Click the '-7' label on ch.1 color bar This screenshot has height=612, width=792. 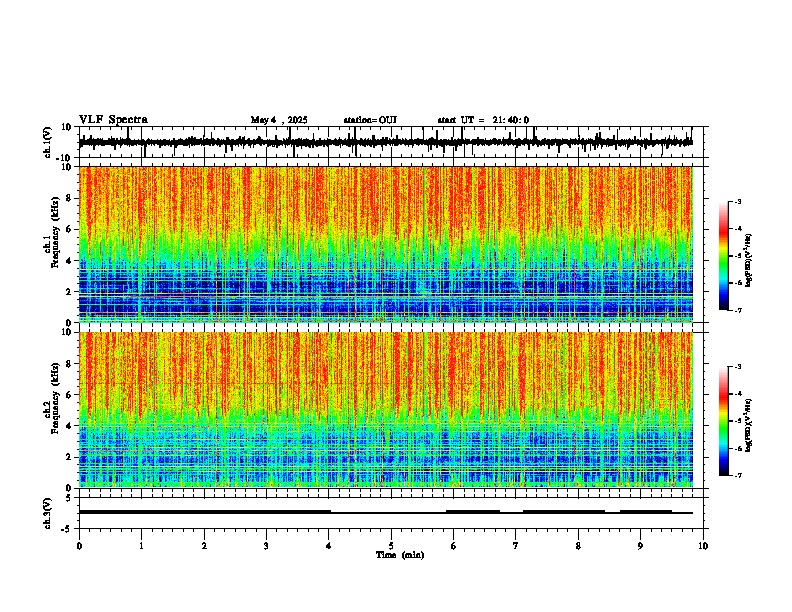pyautogui.click(x=738, y=310)
